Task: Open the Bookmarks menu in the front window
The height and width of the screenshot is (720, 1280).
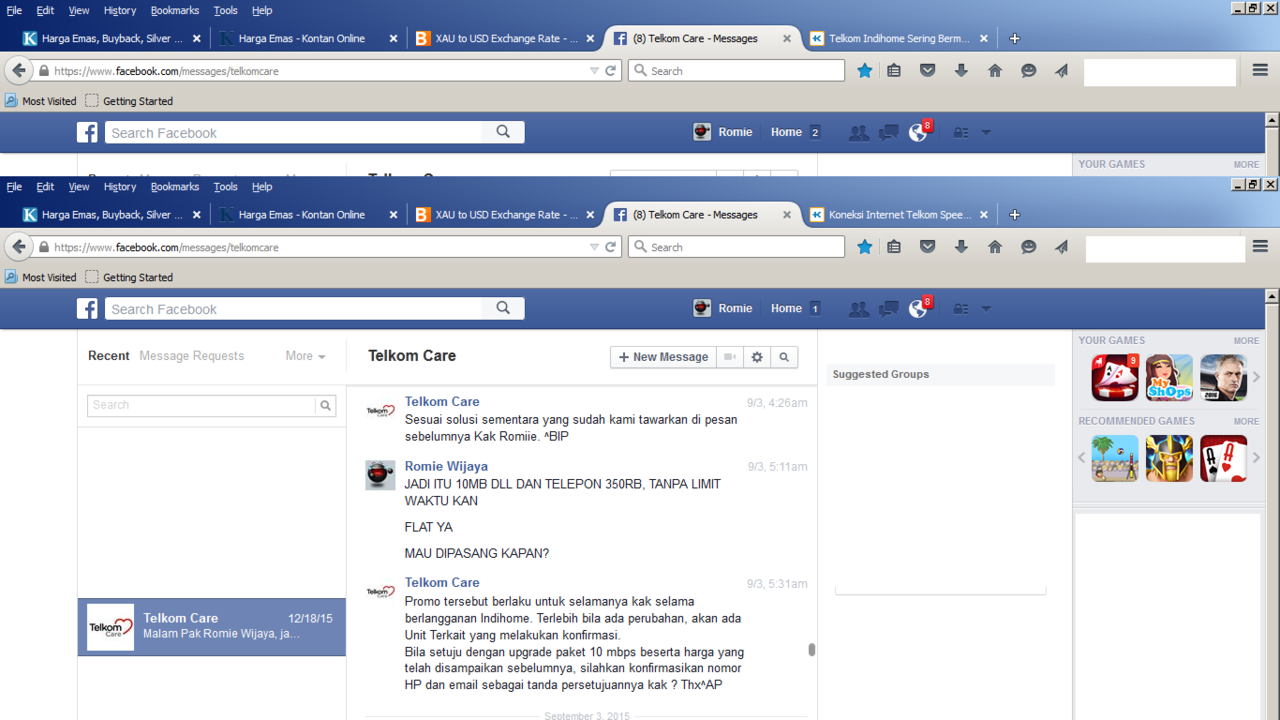Action: pyautogui.click(x=175, y=187)
